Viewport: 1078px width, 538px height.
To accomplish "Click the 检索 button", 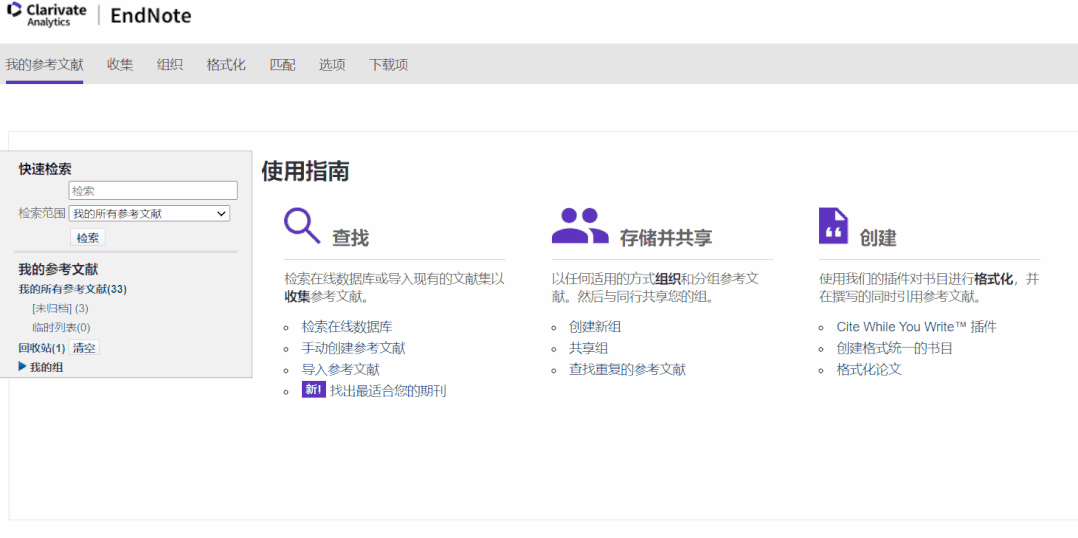I will [87, 238].
